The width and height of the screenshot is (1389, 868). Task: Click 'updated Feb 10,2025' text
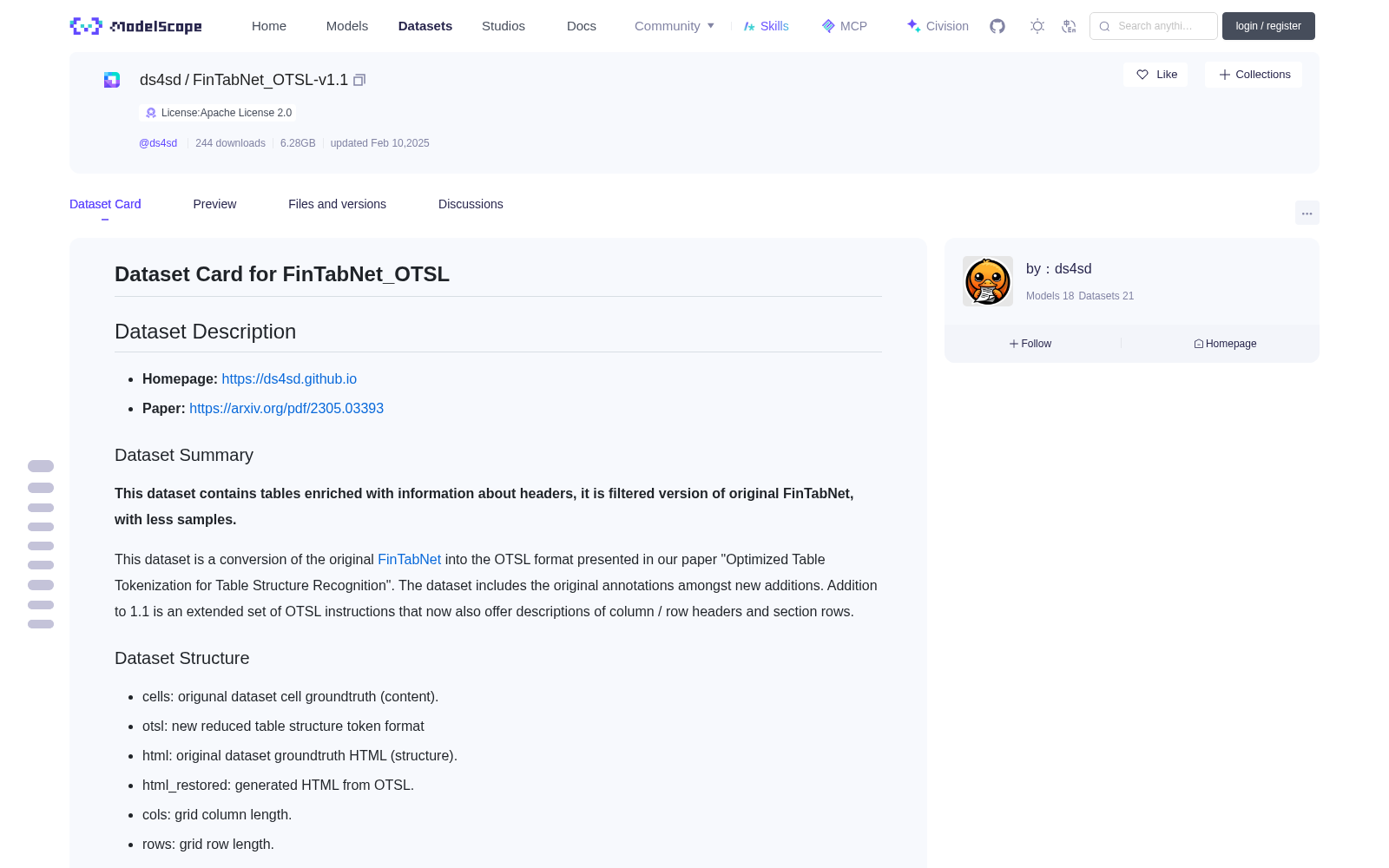(379, 143)
